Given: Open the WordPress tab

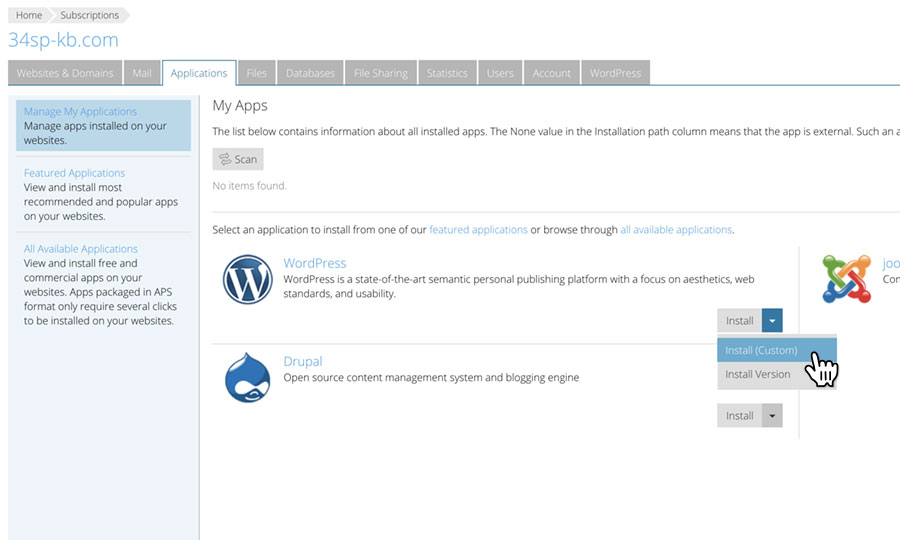Looking at the screenshot, I should (615, 73).
